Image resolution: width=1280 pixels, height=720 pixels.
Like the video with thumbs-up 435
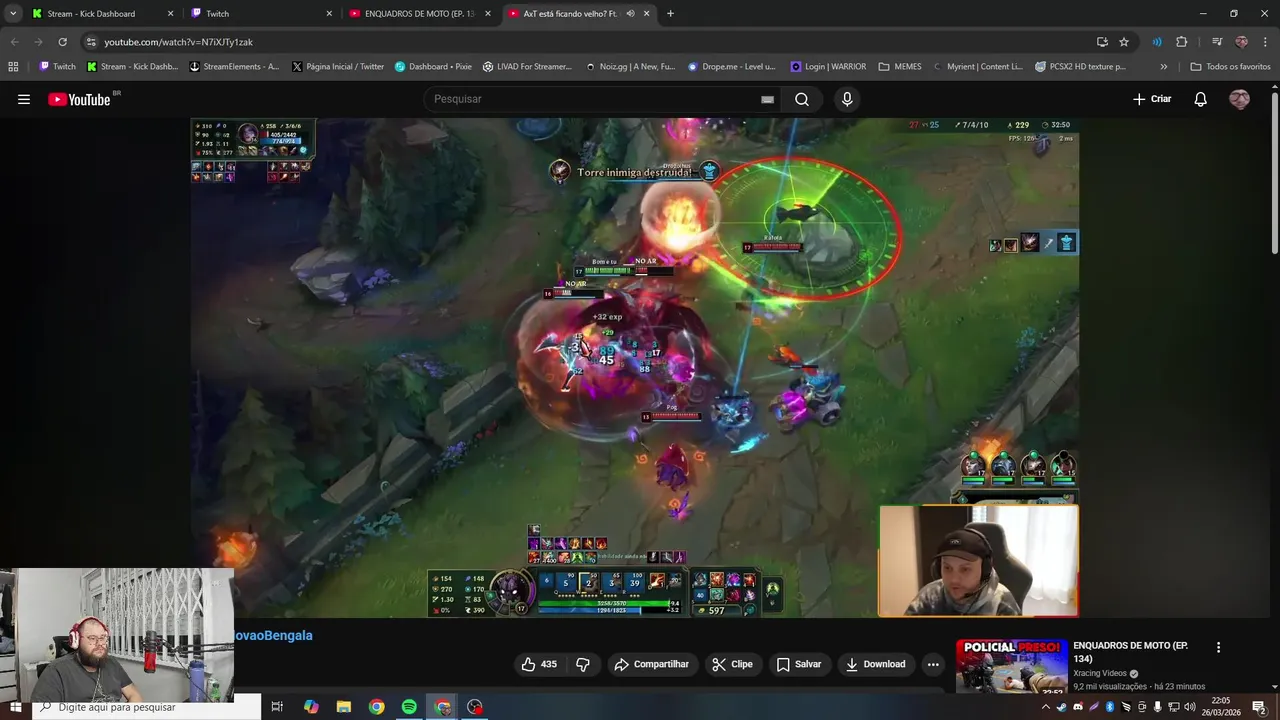(x=539, y=664)
